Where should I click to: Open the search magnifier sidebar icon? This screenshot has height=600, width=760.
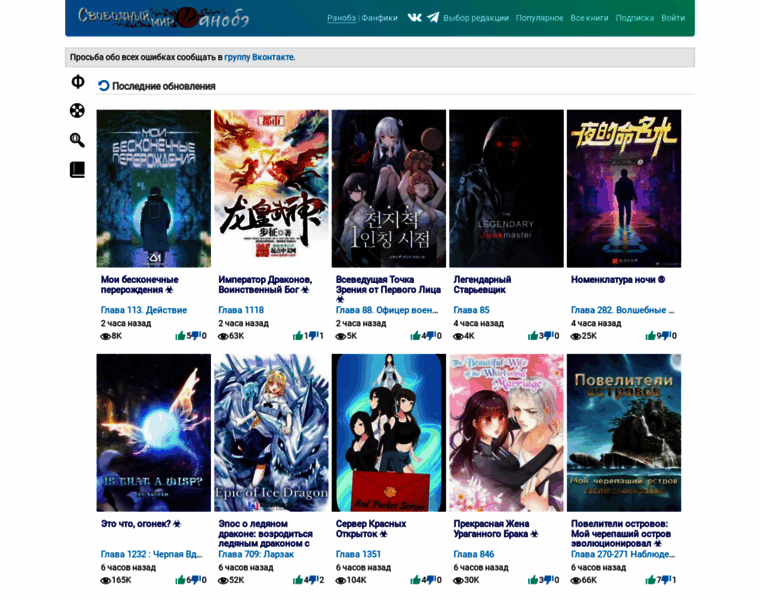[x=77, y=140]
